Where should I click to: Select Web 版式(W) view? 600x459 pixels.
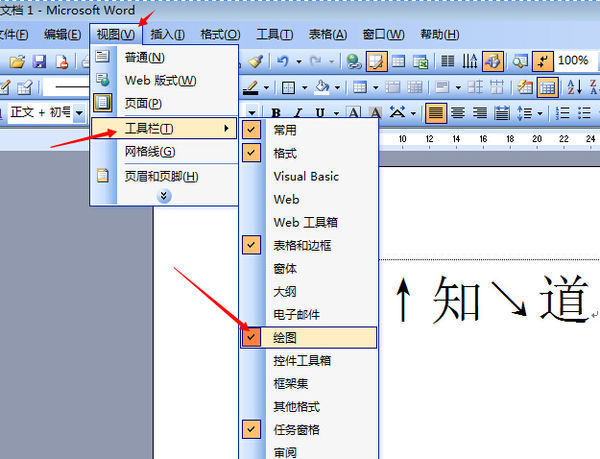click(x=164, y=80)
